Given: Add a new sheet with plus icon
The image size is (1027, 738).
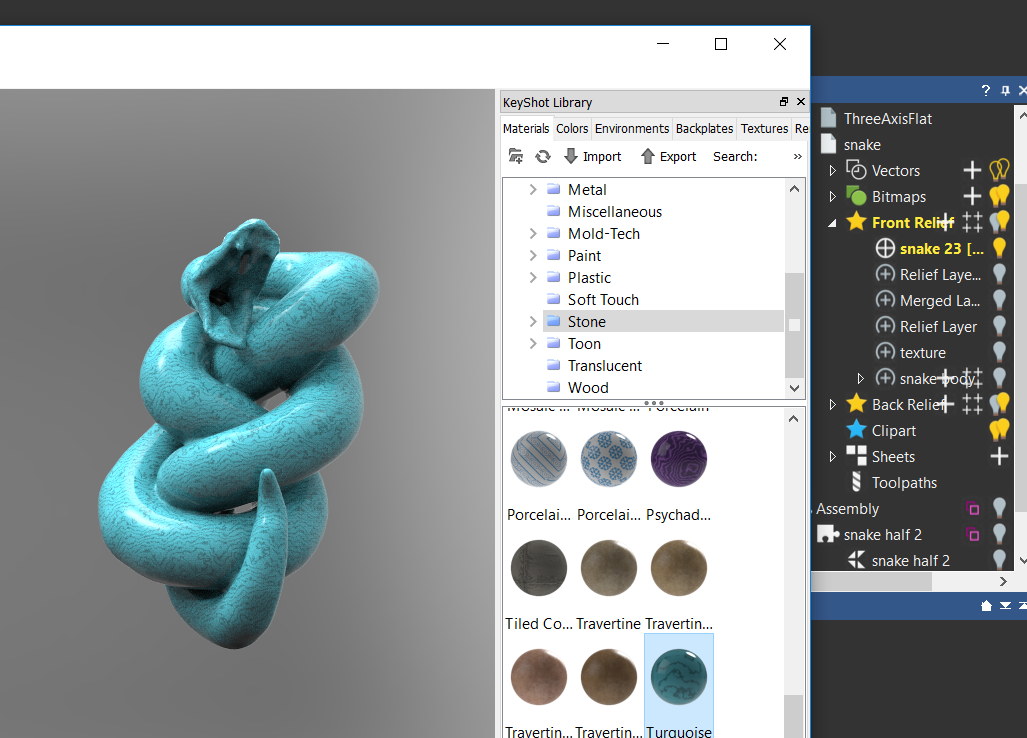Looking at the screenshot, I should (x=999, y=456).
